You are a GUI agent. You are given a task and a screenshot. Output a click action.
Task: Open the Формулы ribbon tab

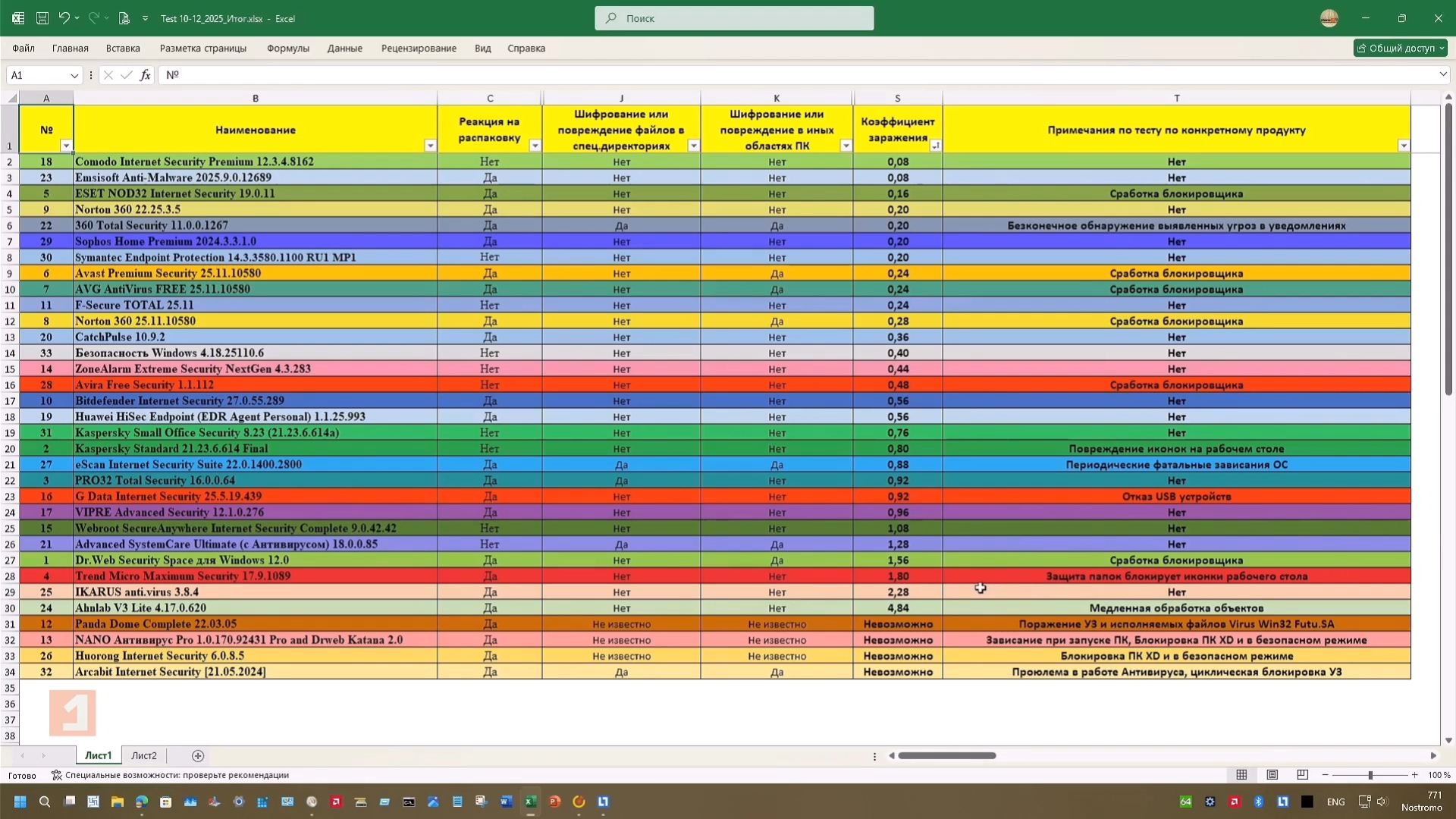click(x=288, y=48)
